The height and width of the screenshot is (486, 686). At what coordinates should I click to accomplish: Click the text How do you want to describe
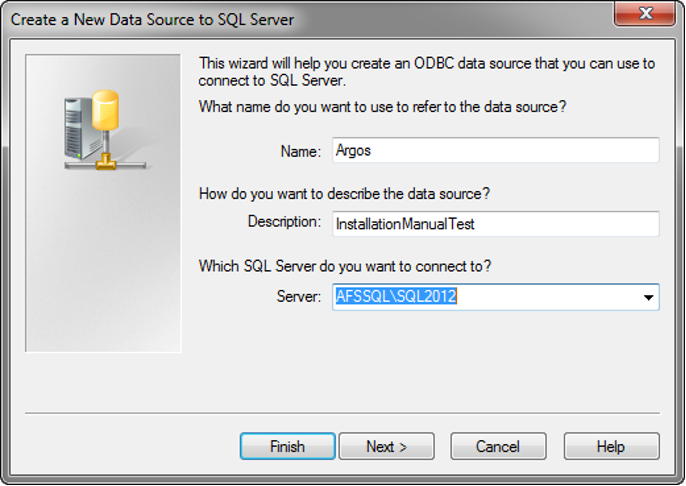pyautogui.click(x=344, y=193)
